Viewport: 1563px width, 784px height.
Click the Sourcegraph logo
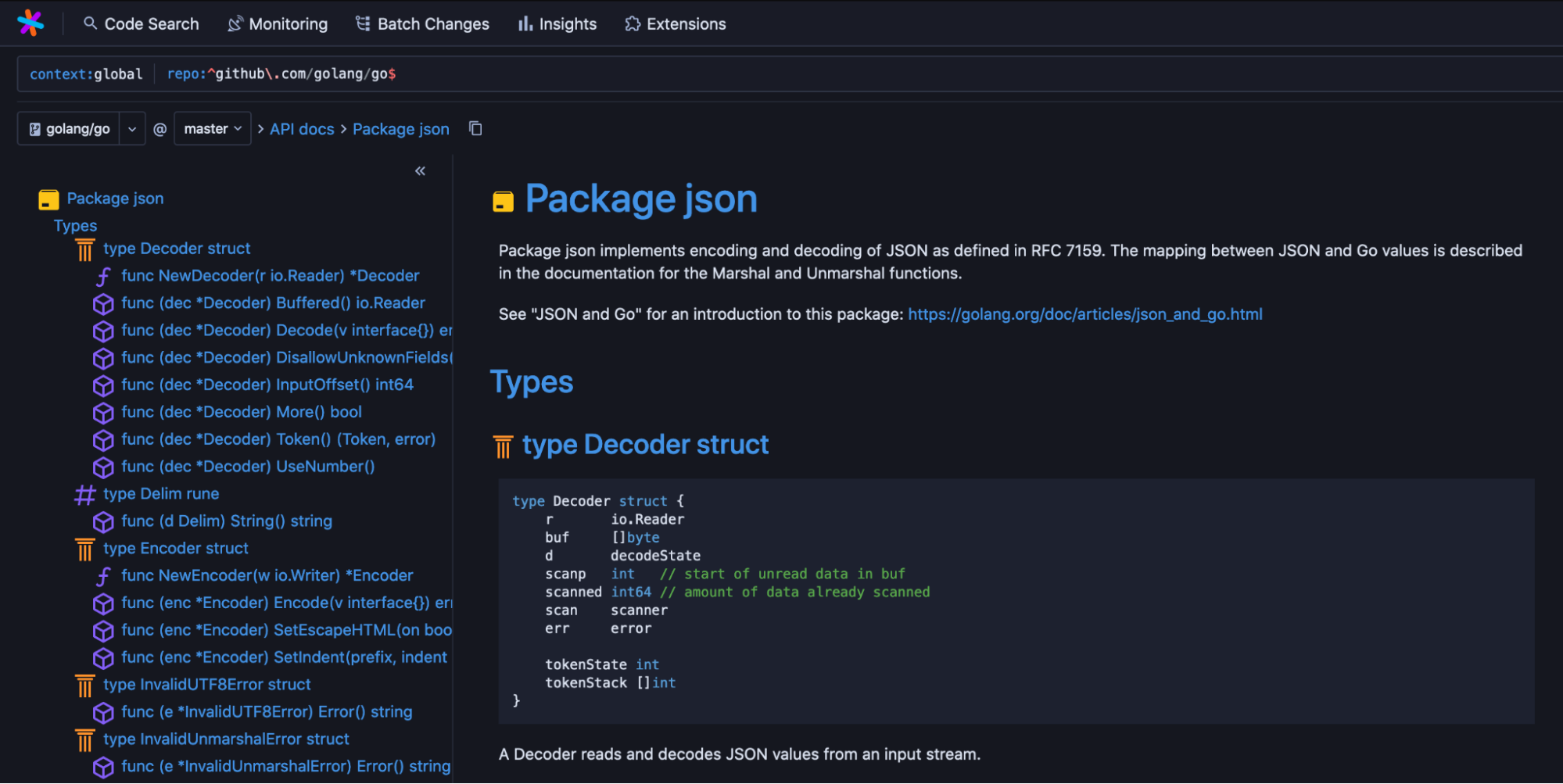30,23
